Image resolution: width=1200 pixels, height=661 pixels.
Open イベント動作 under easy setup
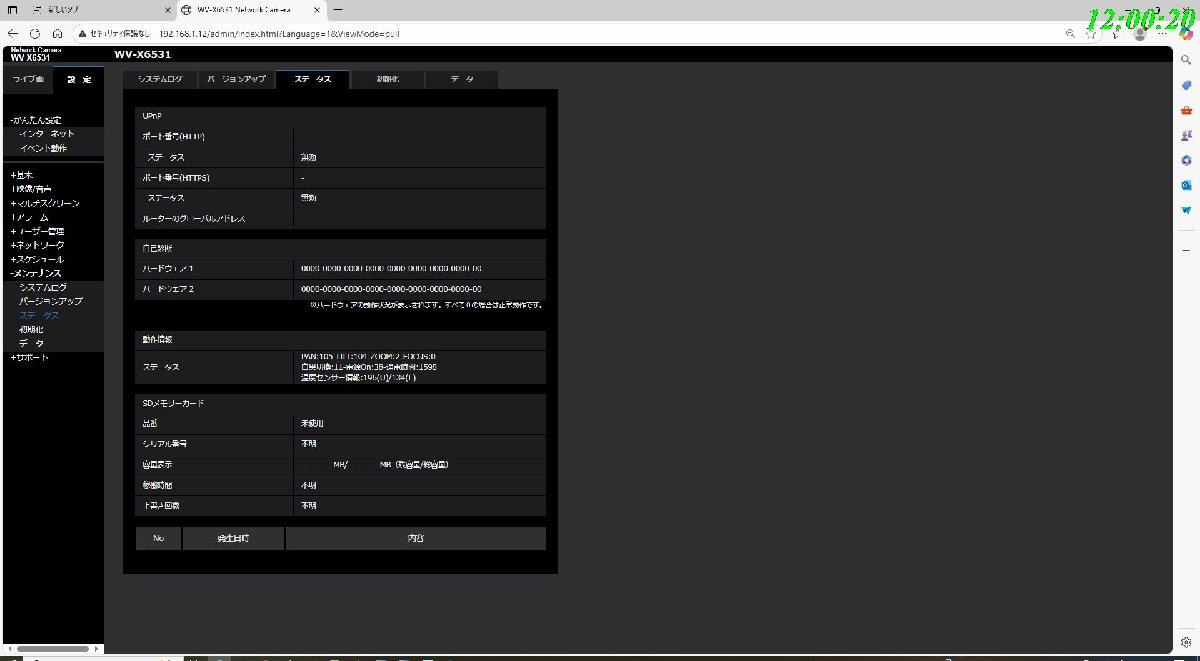pyautogui.click(x=43, y=148)
